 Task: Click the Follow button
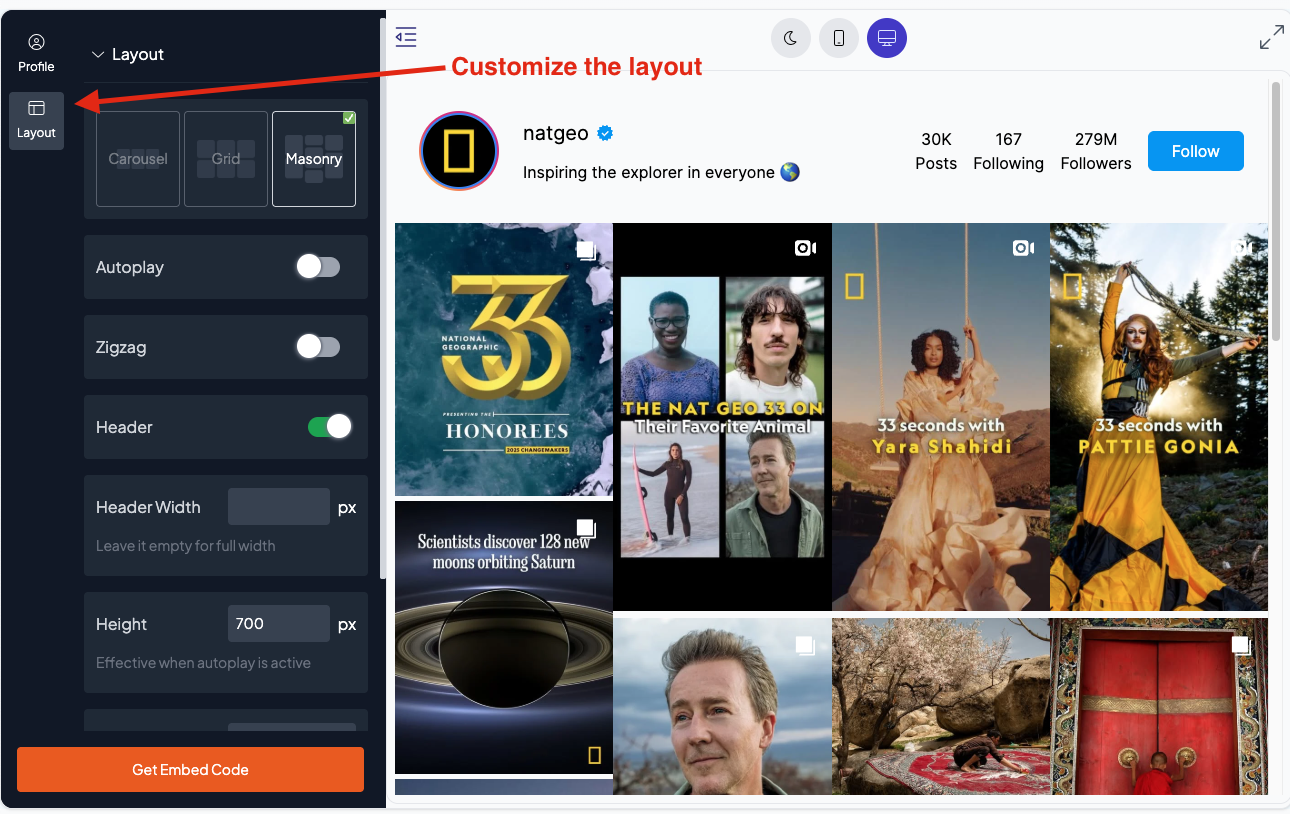pyautogui.click(x=1196, y=151)
